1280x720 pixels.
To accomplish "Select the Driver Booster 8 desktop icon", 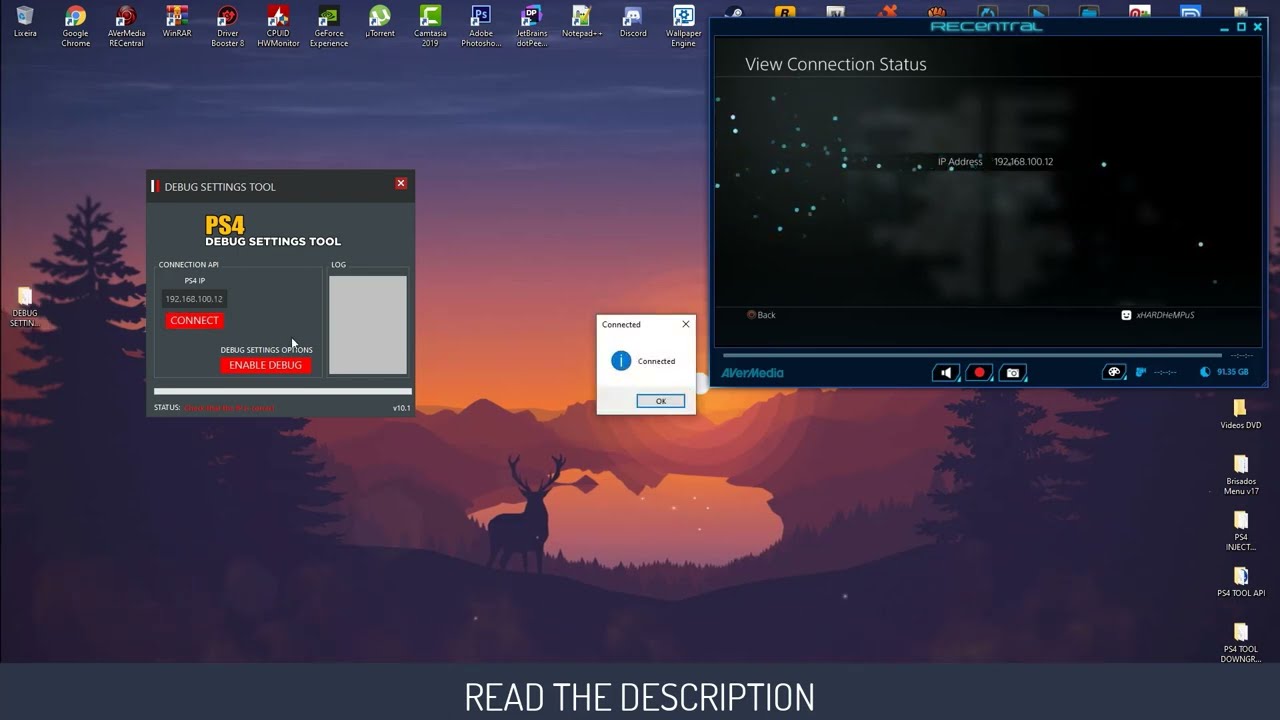I will [x=227, y=26].
